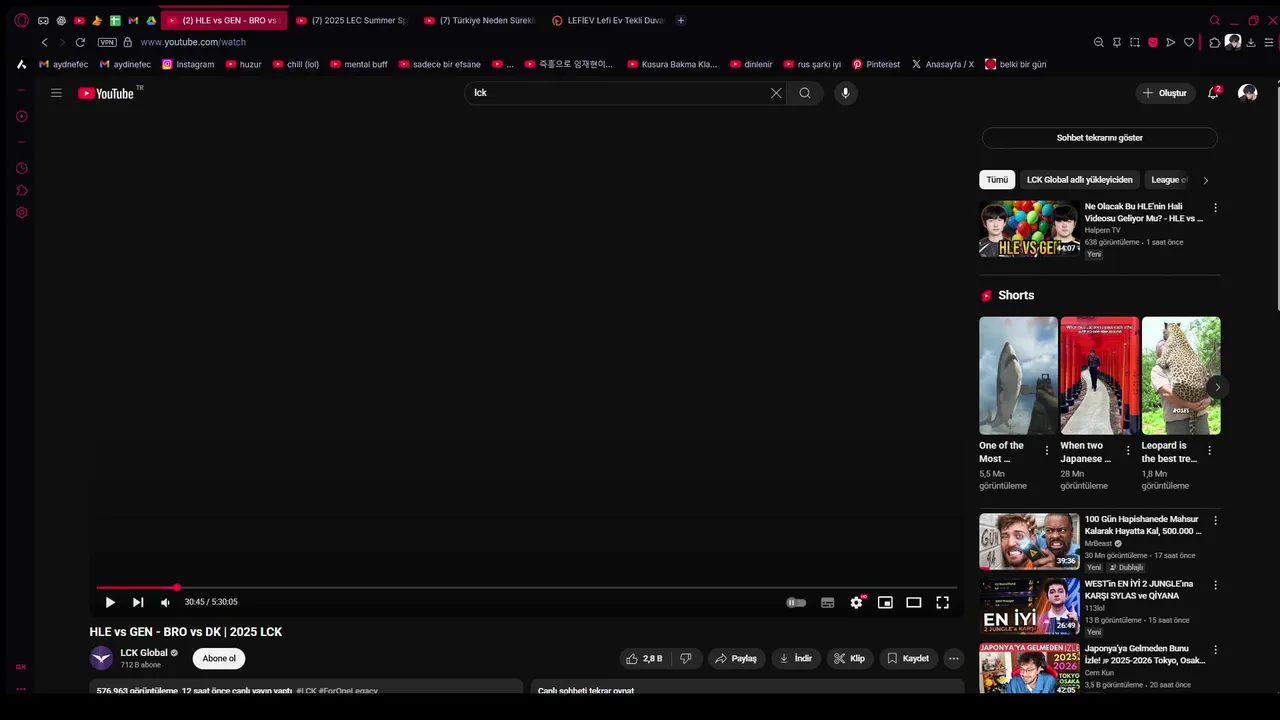The height and width of the screenshot is (720, 1280).
Task: Switch to LEFİEV Lefi Ev tab
Action: coord(608,20)
